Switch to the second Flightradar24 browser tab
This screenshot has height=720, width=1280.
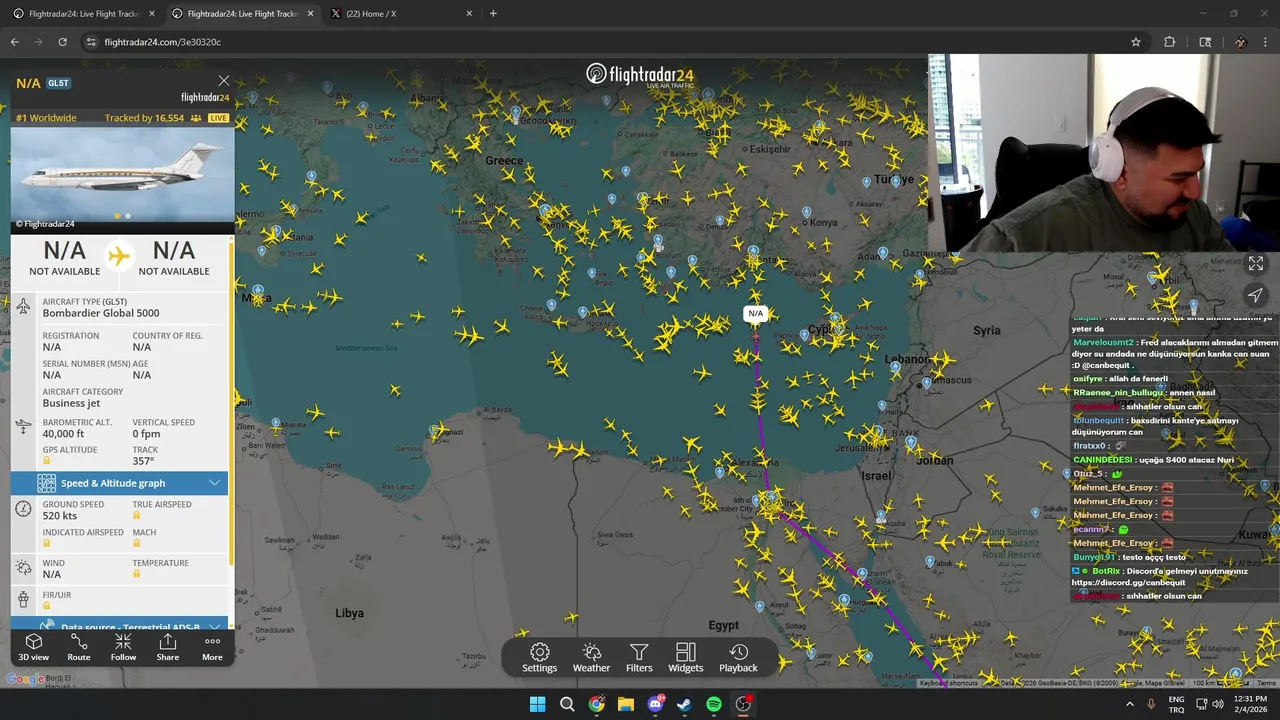click(x=242, y=14)
